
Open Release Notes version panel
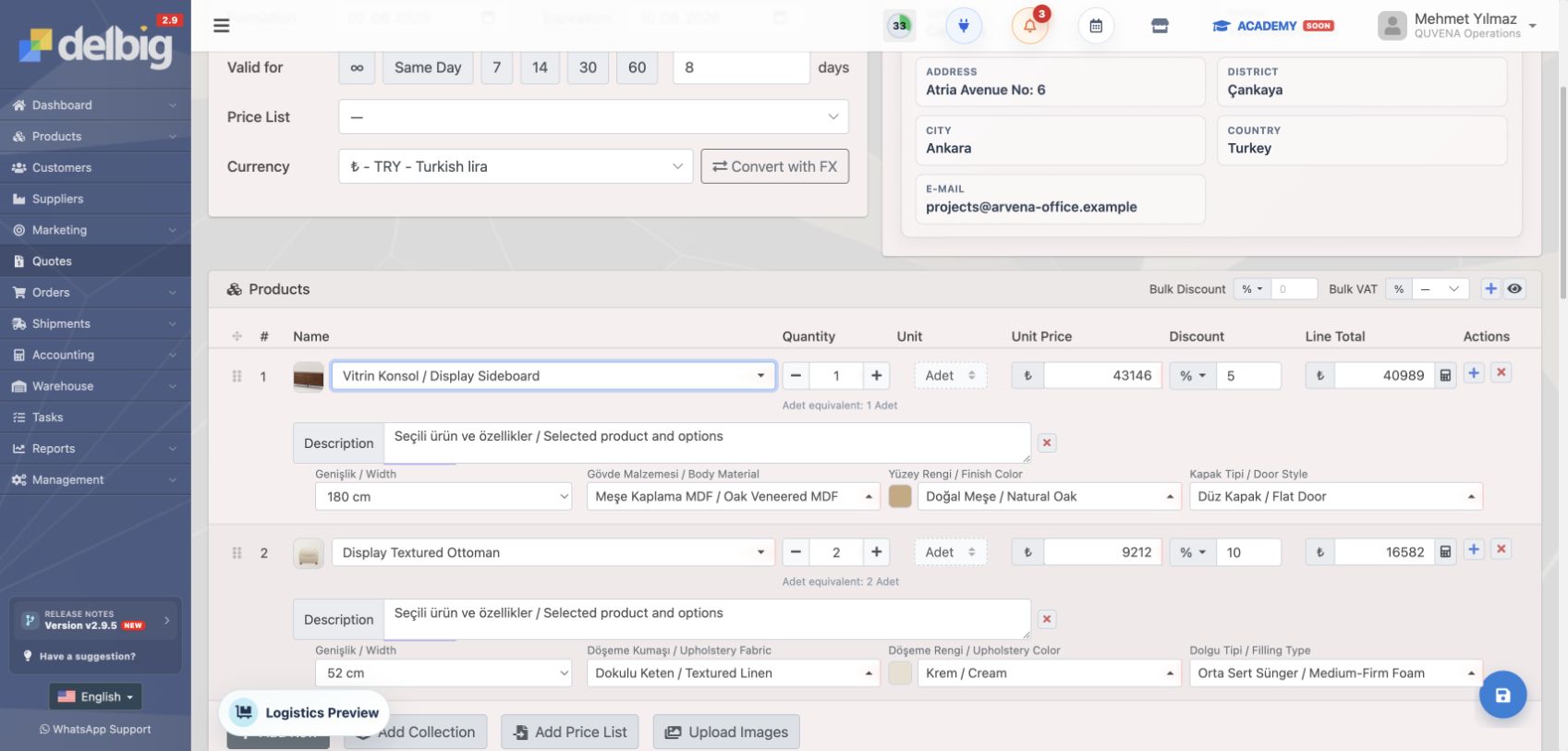95,620
